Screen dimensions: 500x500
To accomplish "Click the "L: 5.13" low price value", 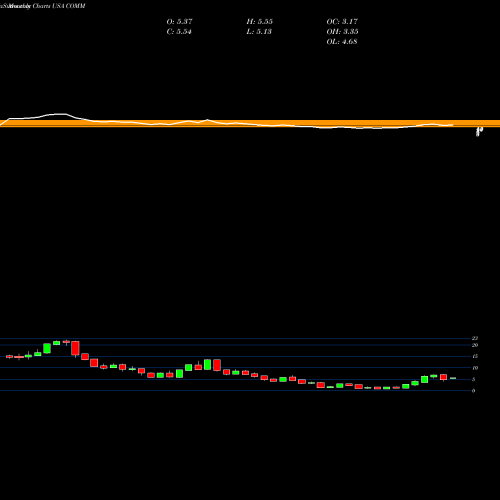I will pos(259,32).
